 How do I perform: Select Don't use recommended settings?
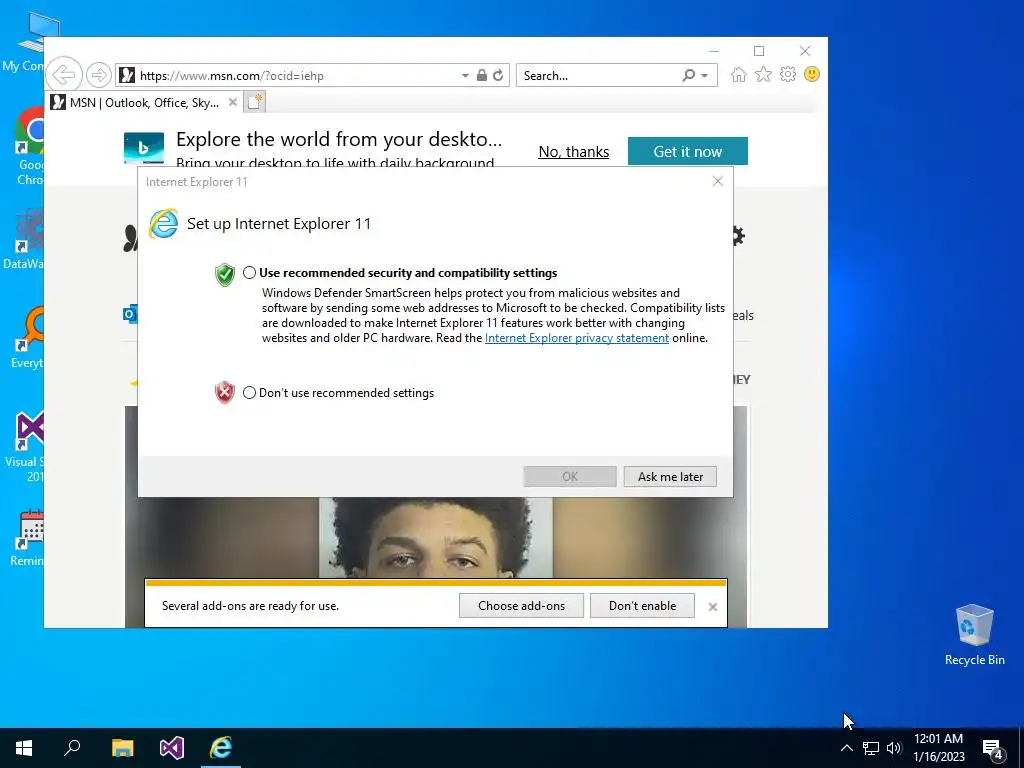249,392
